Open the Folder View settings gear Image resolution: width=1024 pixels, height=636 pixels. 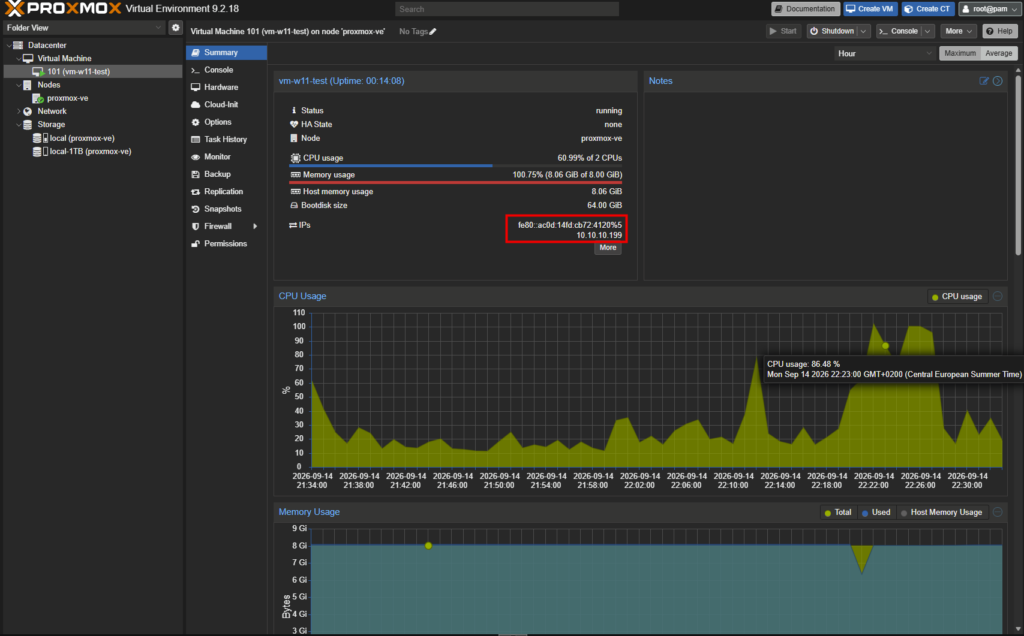(175, 27)
